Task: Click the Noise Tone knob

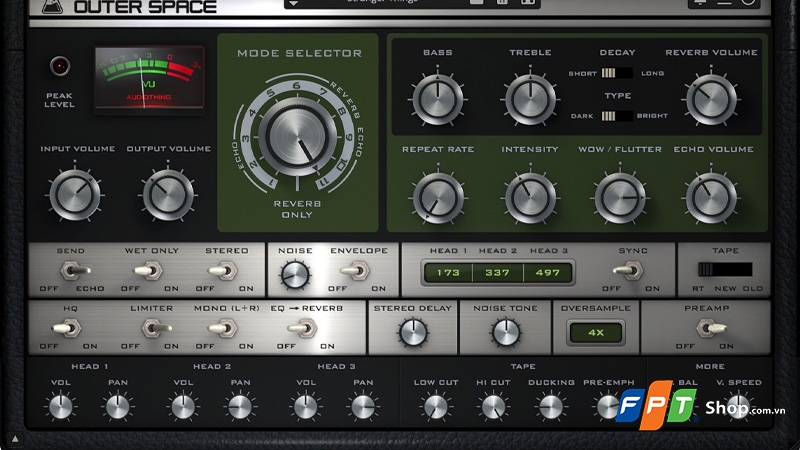Action: point(506,332)
